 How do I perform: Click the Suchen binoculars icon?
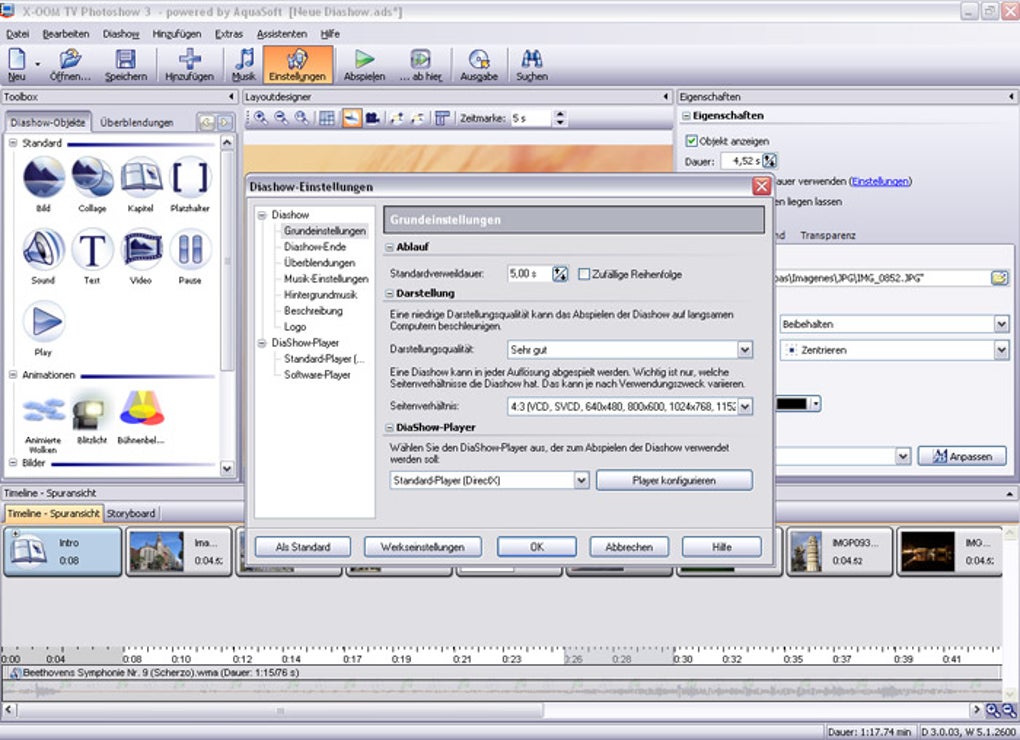[x=531, y=60]
